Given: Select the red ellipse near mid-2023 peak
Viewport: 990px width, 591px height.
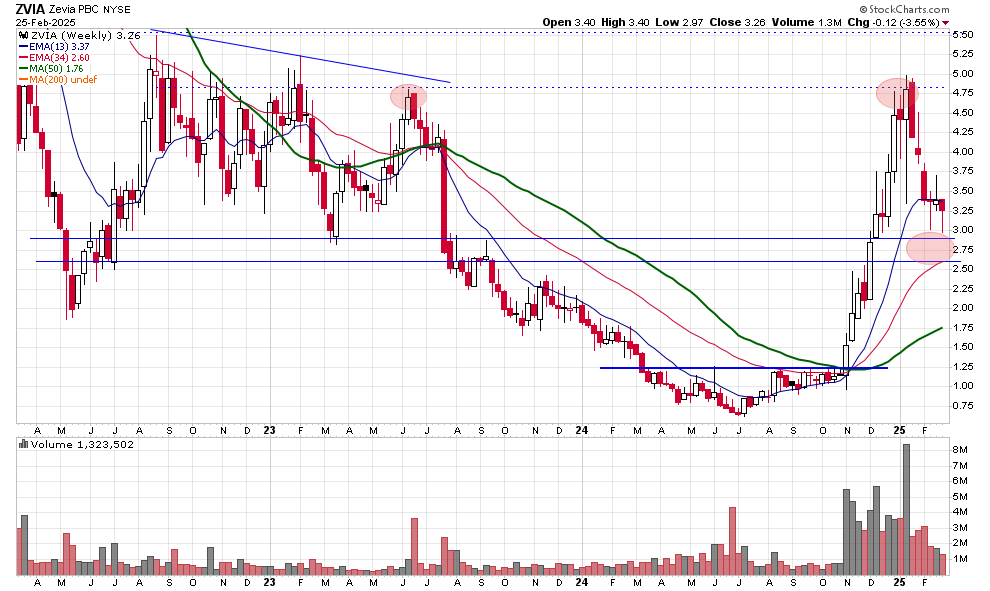Looking at the screenshot, I should click(x=408, y=96).
